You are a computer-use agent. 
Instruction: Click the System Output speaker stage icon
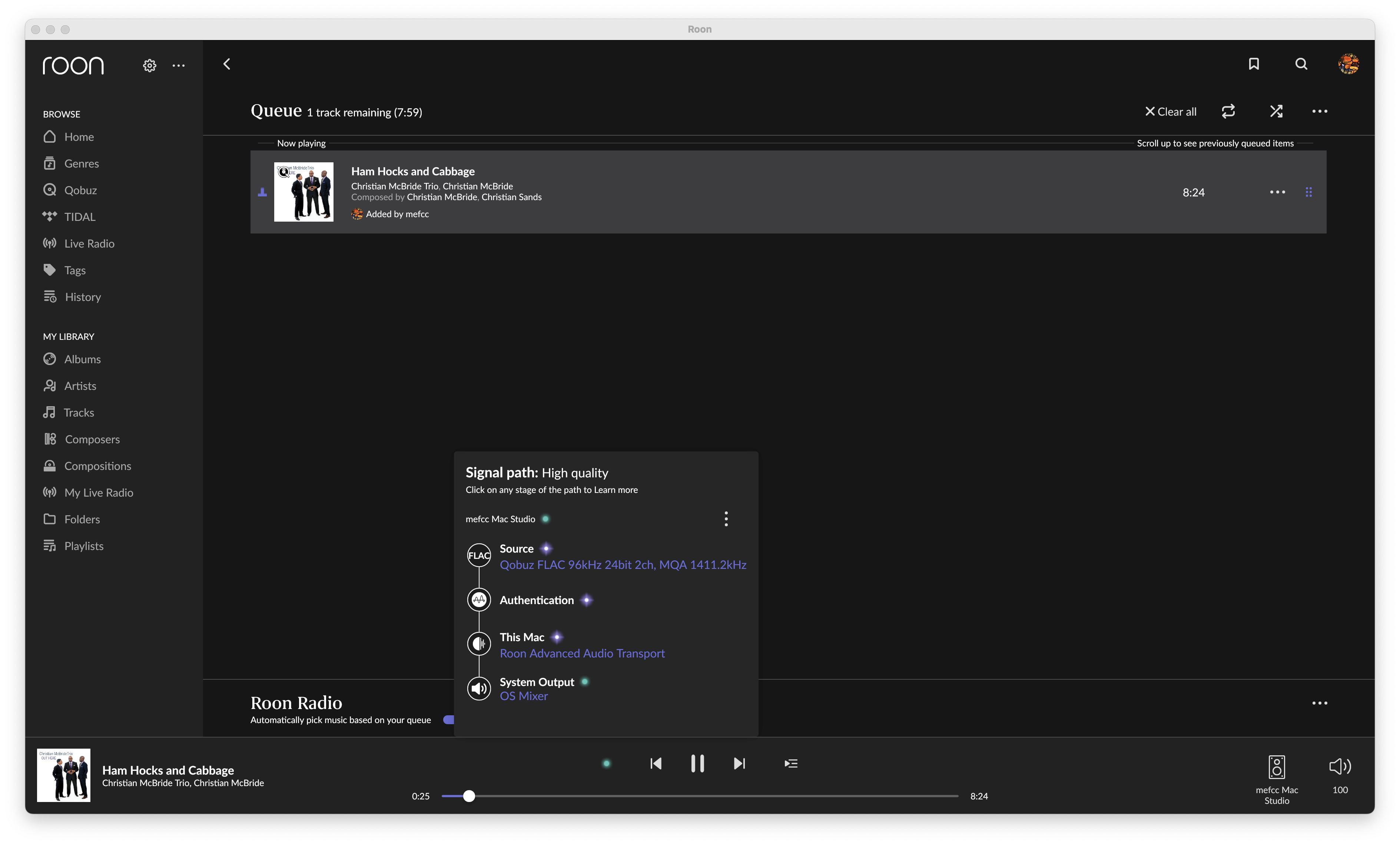click(x=479, y=689)
